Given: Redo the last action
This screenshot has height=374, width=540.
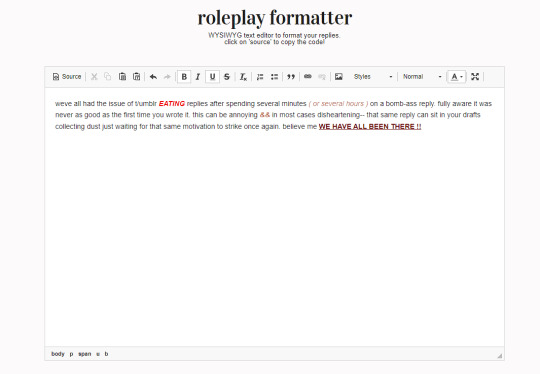Looking at the screenshot, I should [x=167, y=76].
